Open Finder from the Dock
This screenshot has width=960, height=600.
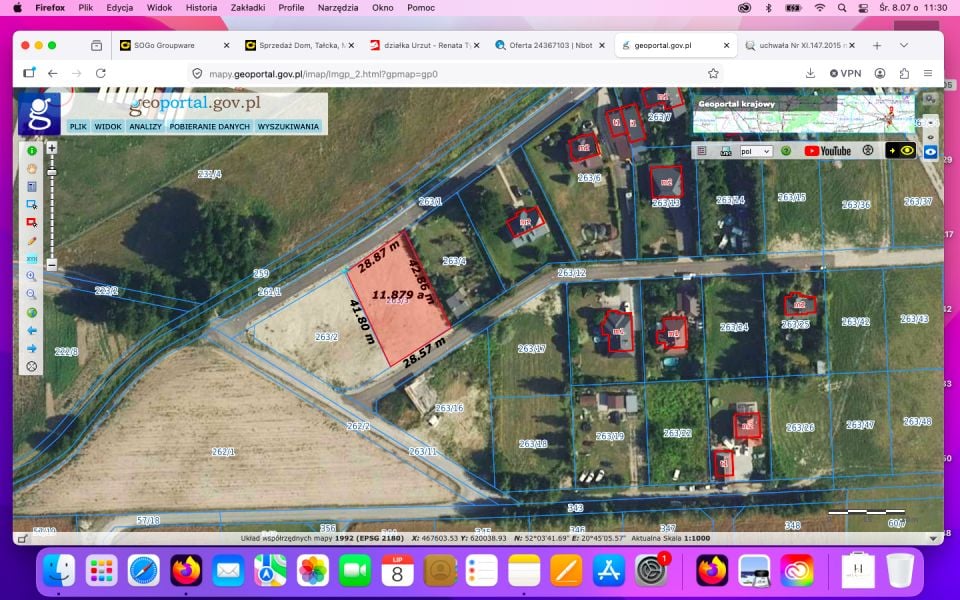click(x=59, y=571)
